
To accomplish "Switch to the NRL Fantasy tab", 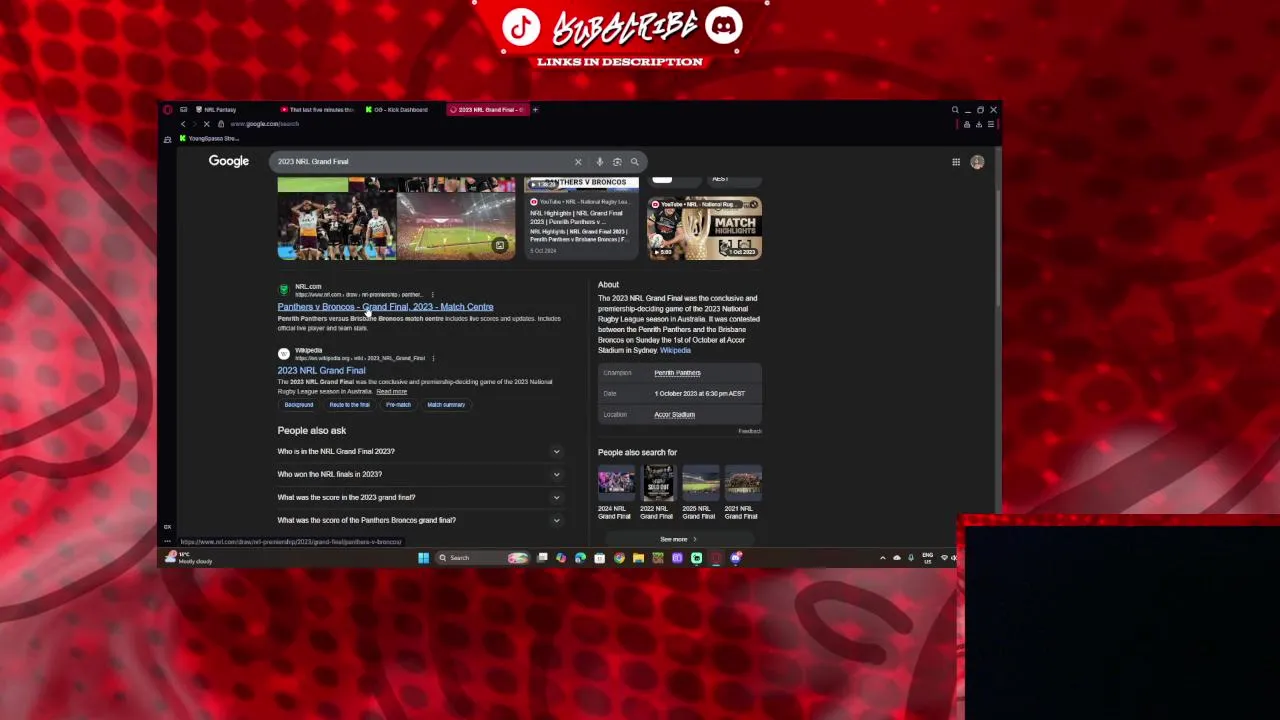I will coord(217,110).
